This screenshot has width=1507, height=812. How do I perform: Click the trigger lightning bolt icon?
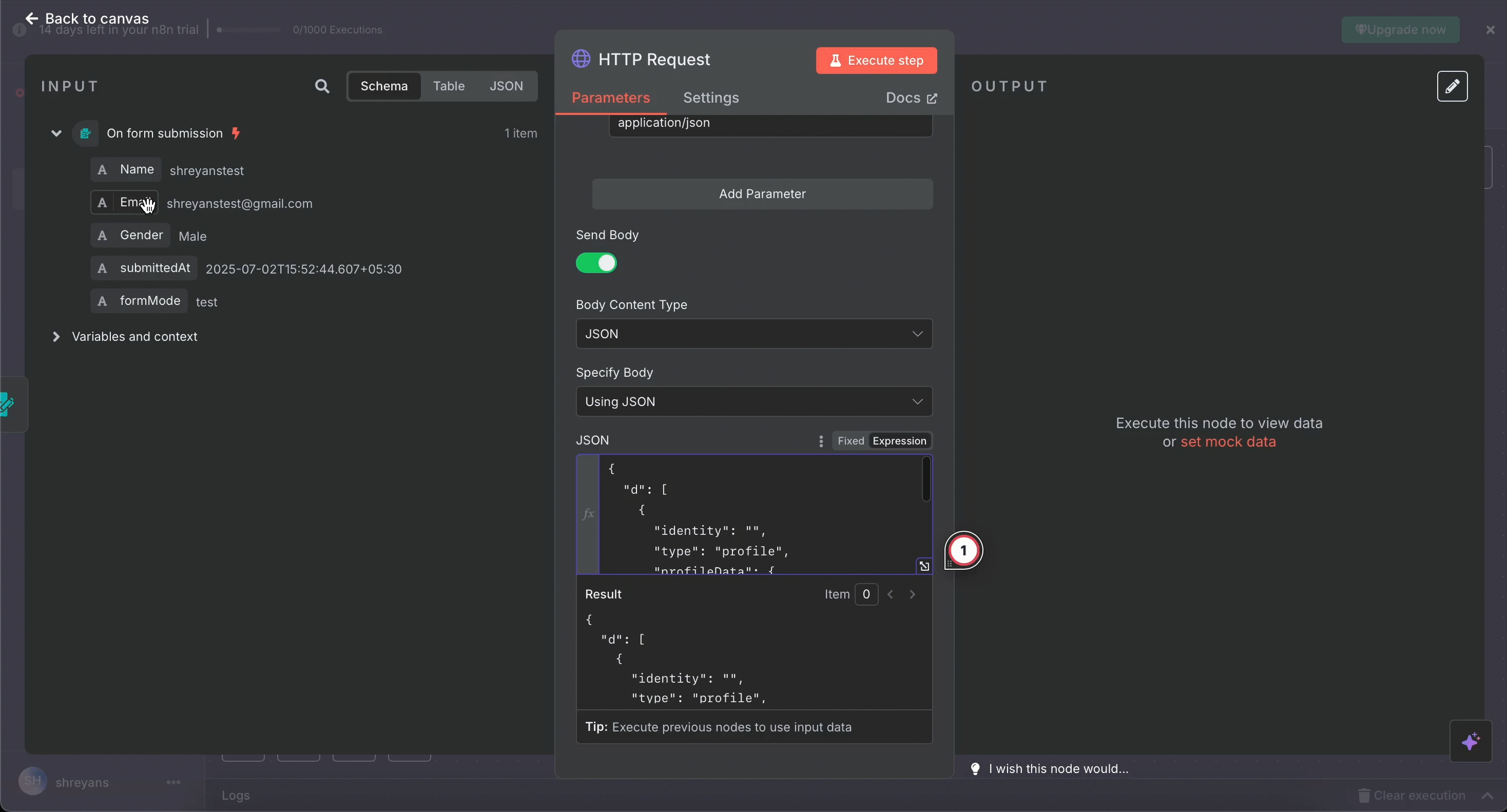(236, 133)
